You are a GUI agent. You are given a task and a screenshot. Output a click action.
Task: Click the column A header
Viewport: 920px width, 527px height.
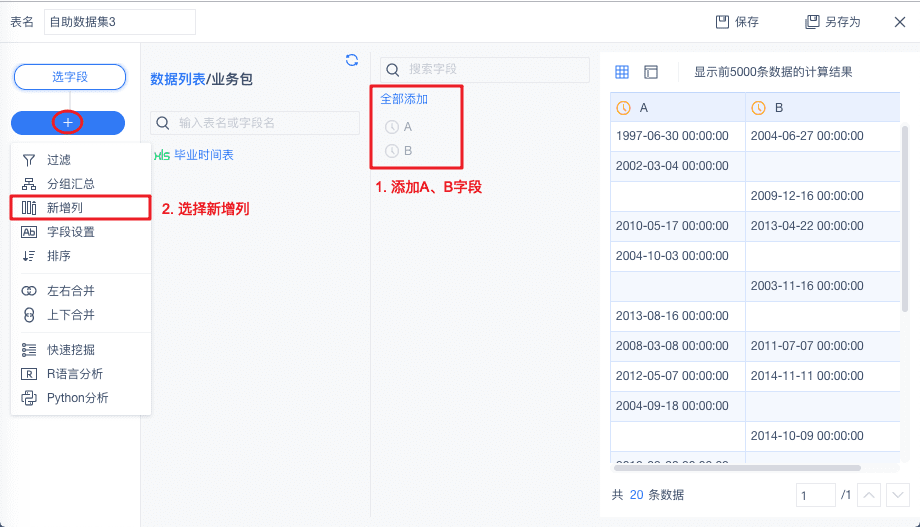pyautogui.click(x=678, y=108)
